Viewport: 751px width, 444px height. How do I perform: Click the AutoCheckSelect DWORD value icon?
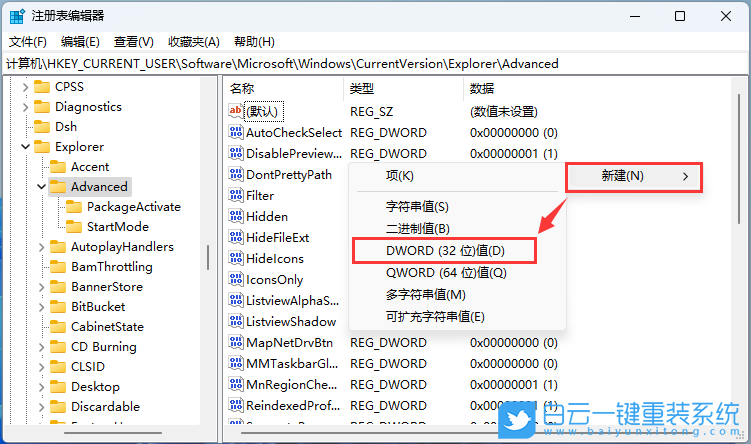pos(236,132)
